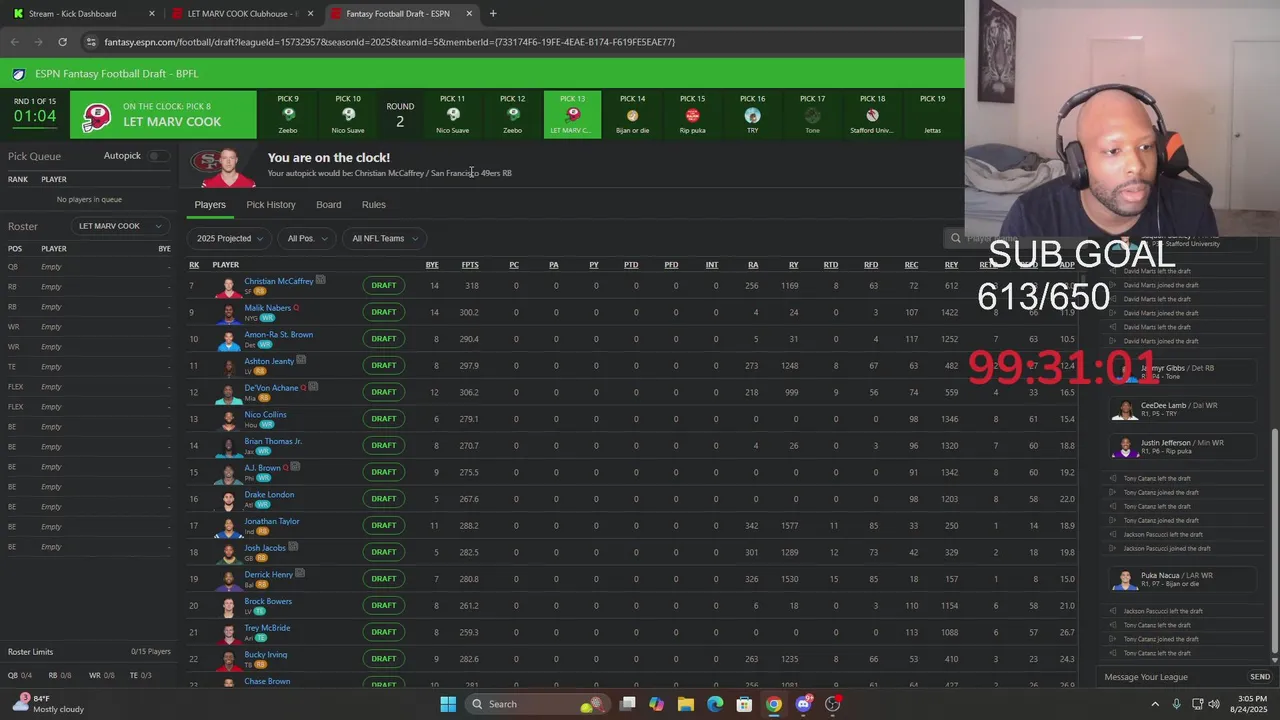
Task: Reload the page with browser refresh icon
Action: coord(62,42)
